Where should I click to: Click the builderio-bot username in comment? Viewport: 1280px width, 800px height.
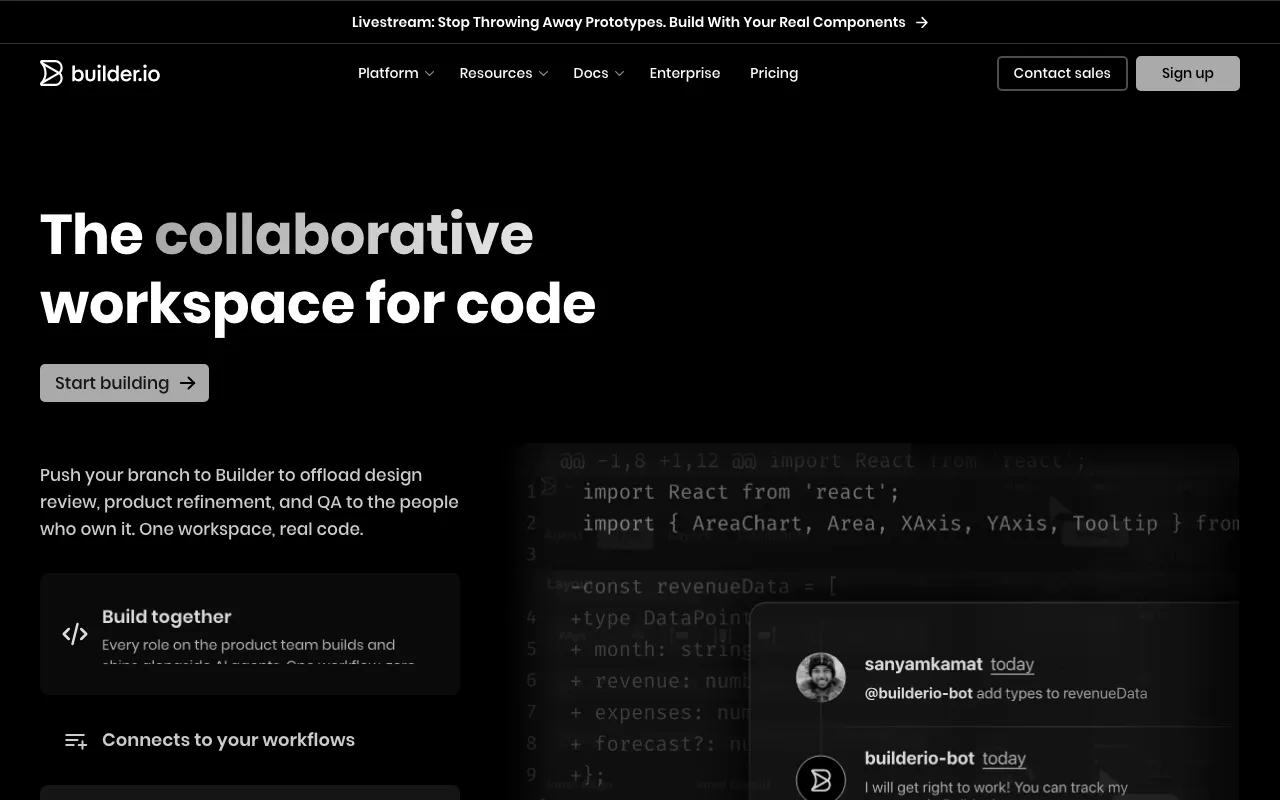(x=919, y=758)
